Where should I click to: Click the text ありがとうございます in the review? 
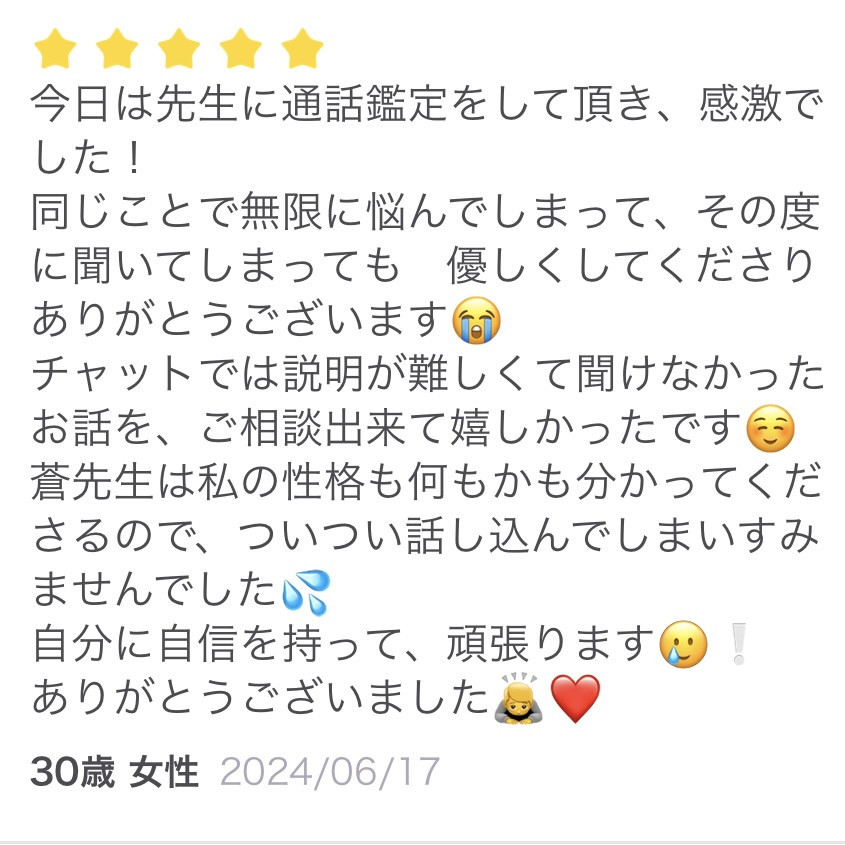click(x=240, y=320)
